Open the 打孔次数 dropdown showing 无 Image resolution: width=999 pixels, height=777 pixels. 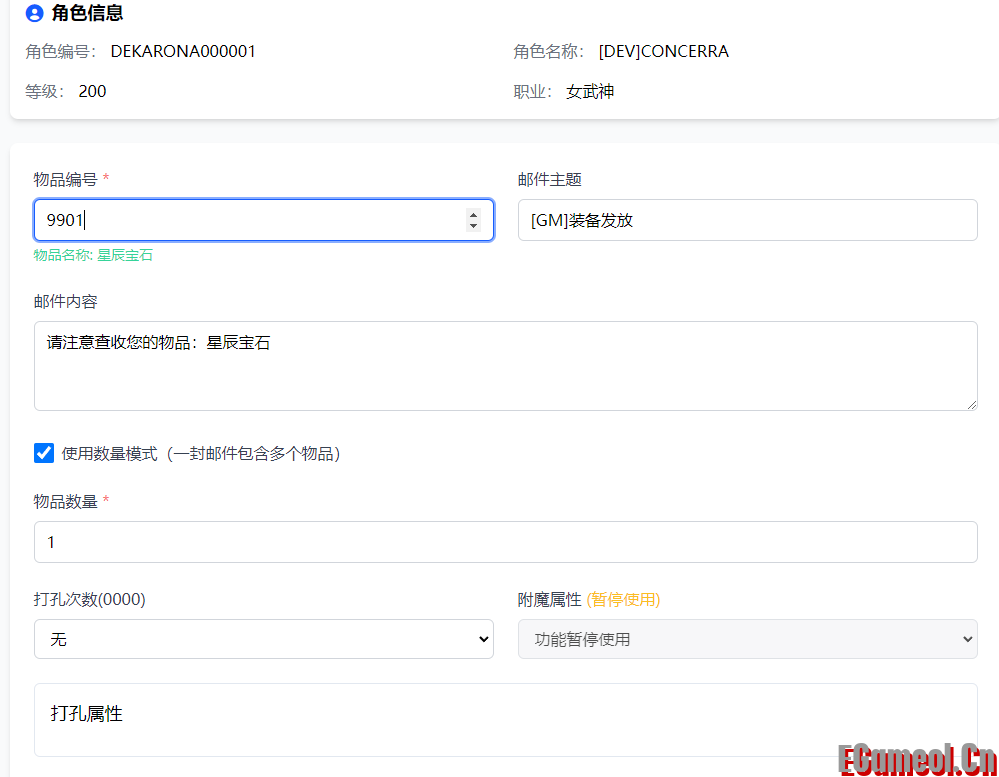tap(264, 639)
